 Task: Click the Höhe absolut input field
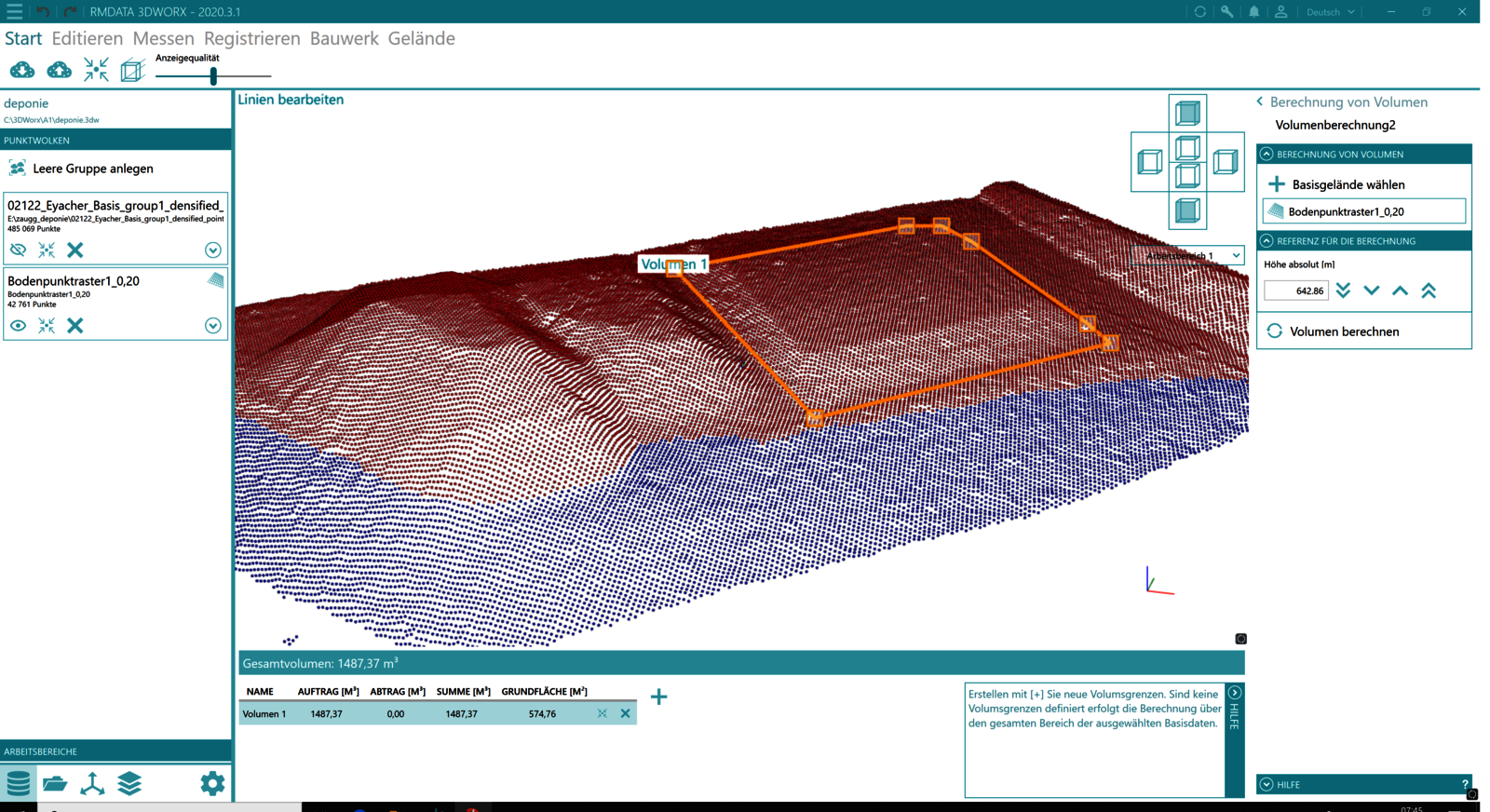tap(1295, 291)
